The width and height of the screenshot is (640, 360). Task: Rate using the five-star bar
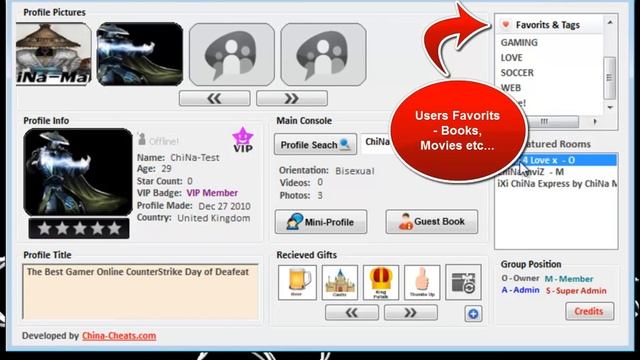(79, 229)
